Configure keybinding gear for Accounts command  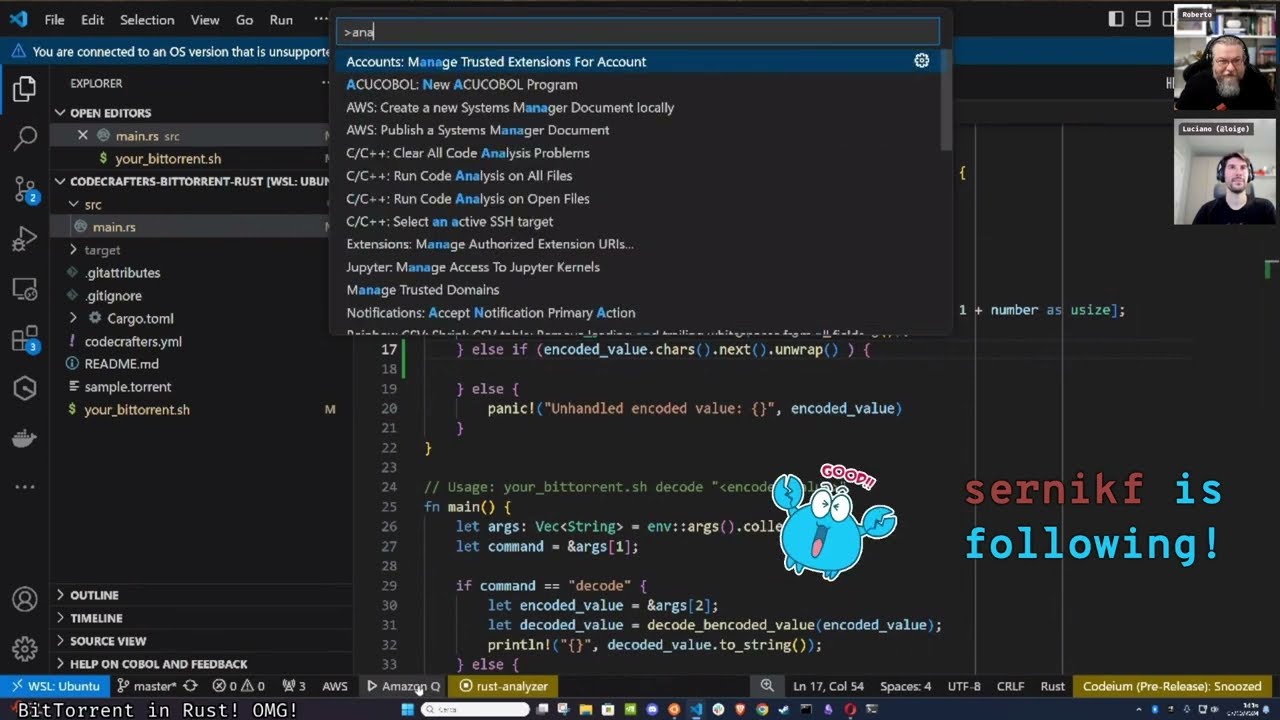pos(921,61)
